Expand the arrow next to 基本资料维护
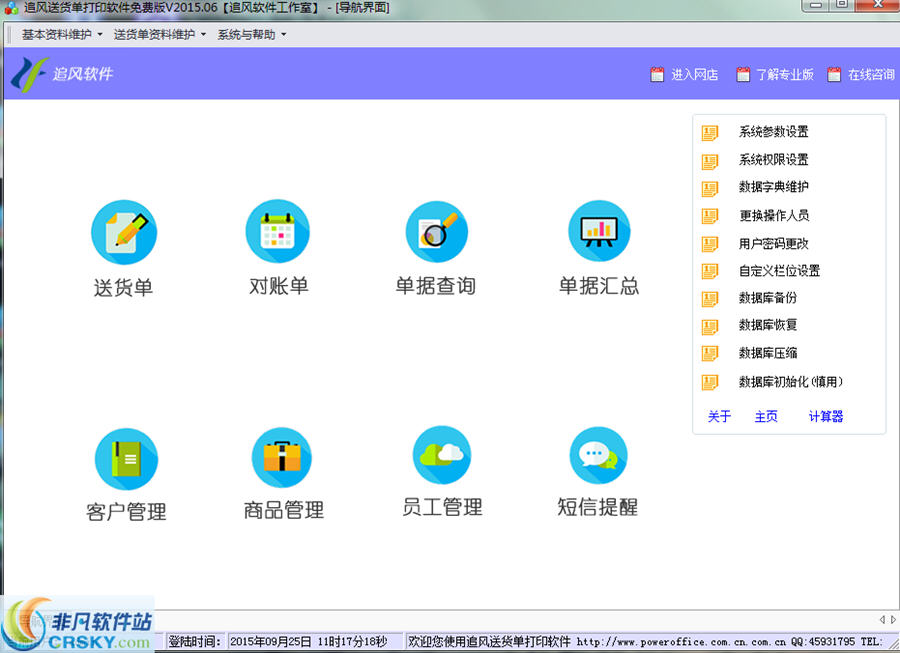900x653 pixels. point(100,34)
